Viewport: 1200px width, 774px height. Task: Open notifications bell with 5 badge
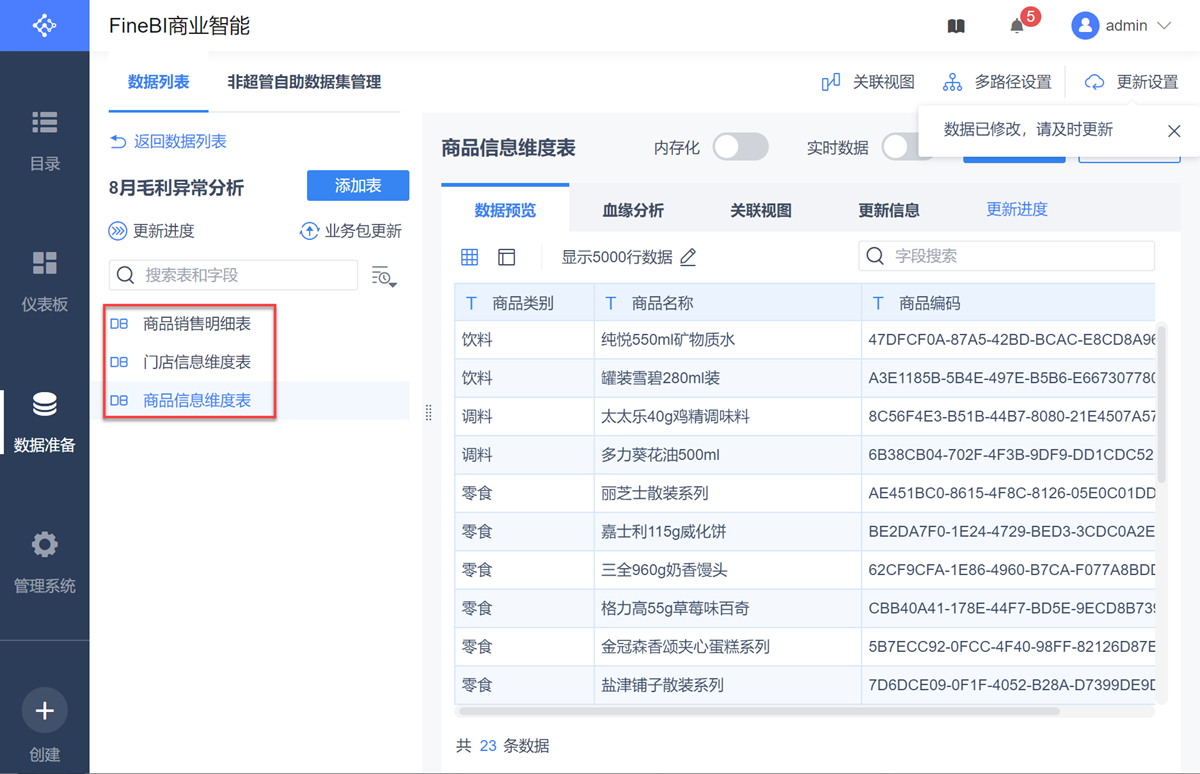click(x=1017, y=26)
